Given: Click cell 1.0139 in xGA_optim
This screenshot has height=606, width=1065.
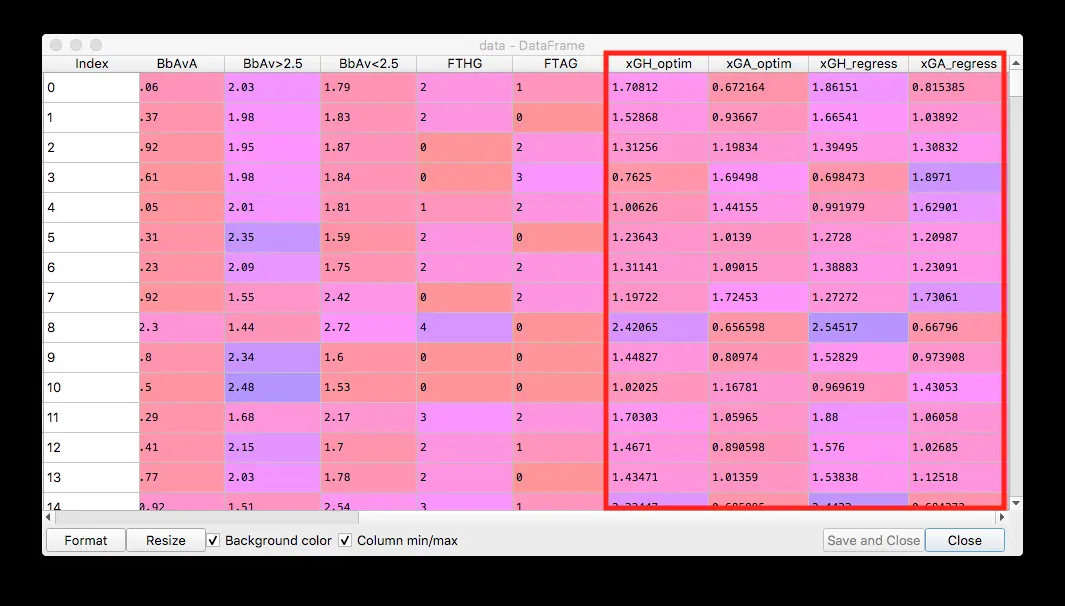Looking at the screenshot, I should [759, 237].
